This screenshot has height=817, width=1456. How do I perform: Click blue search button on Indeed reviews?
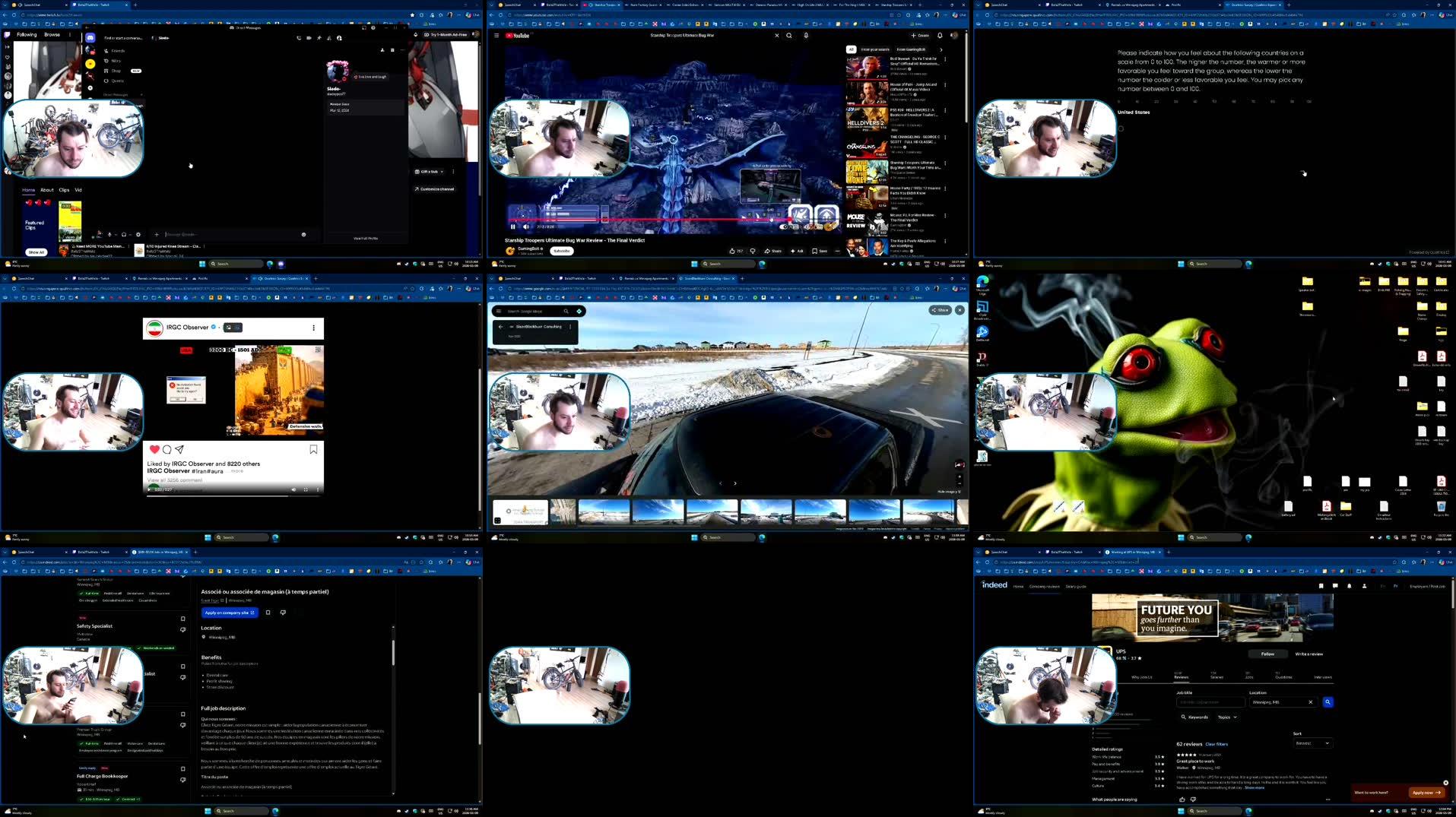[1328, 702]
